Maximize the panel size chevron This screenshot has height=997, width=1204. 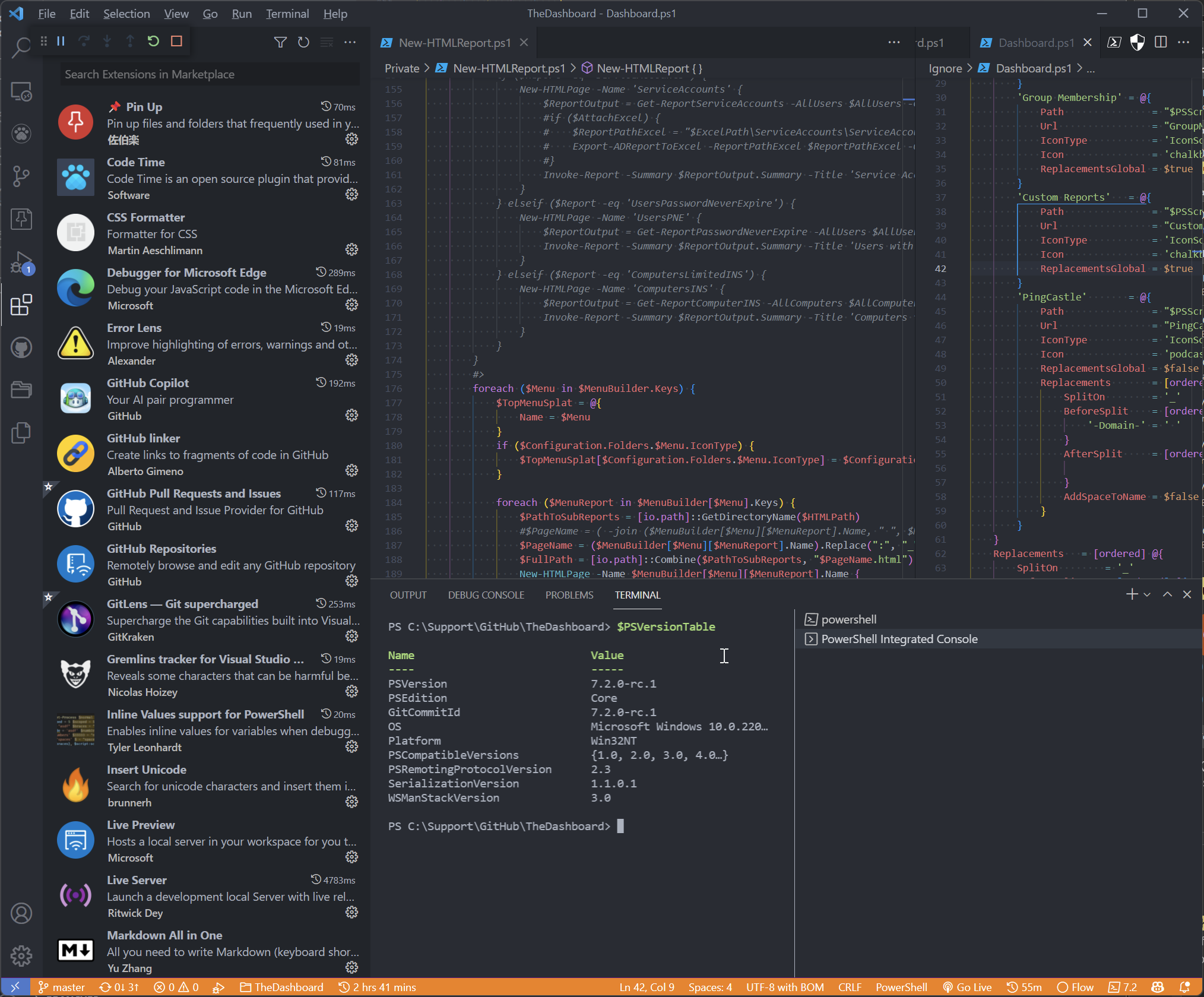[x=1167, y=594]
